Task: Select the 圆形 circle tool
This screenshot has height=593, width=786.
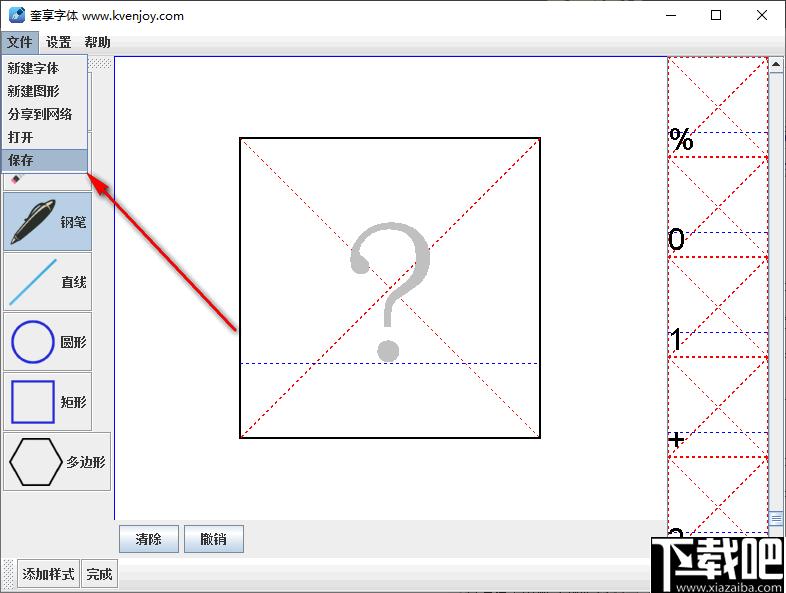Action: click(x=48, y=342)
